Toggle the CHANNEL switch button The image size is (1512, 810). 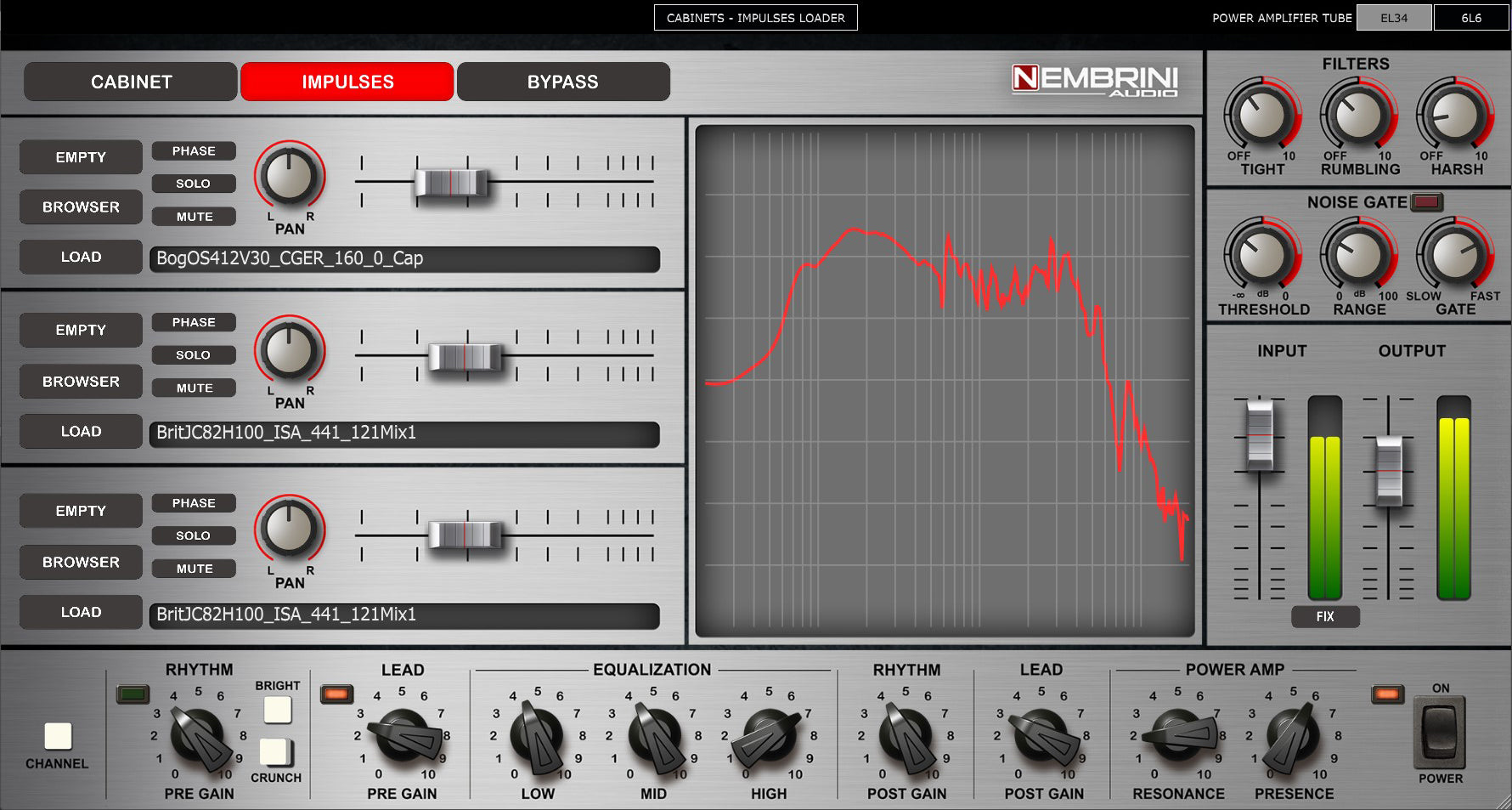pyautogui.click(x=58, y=735)
